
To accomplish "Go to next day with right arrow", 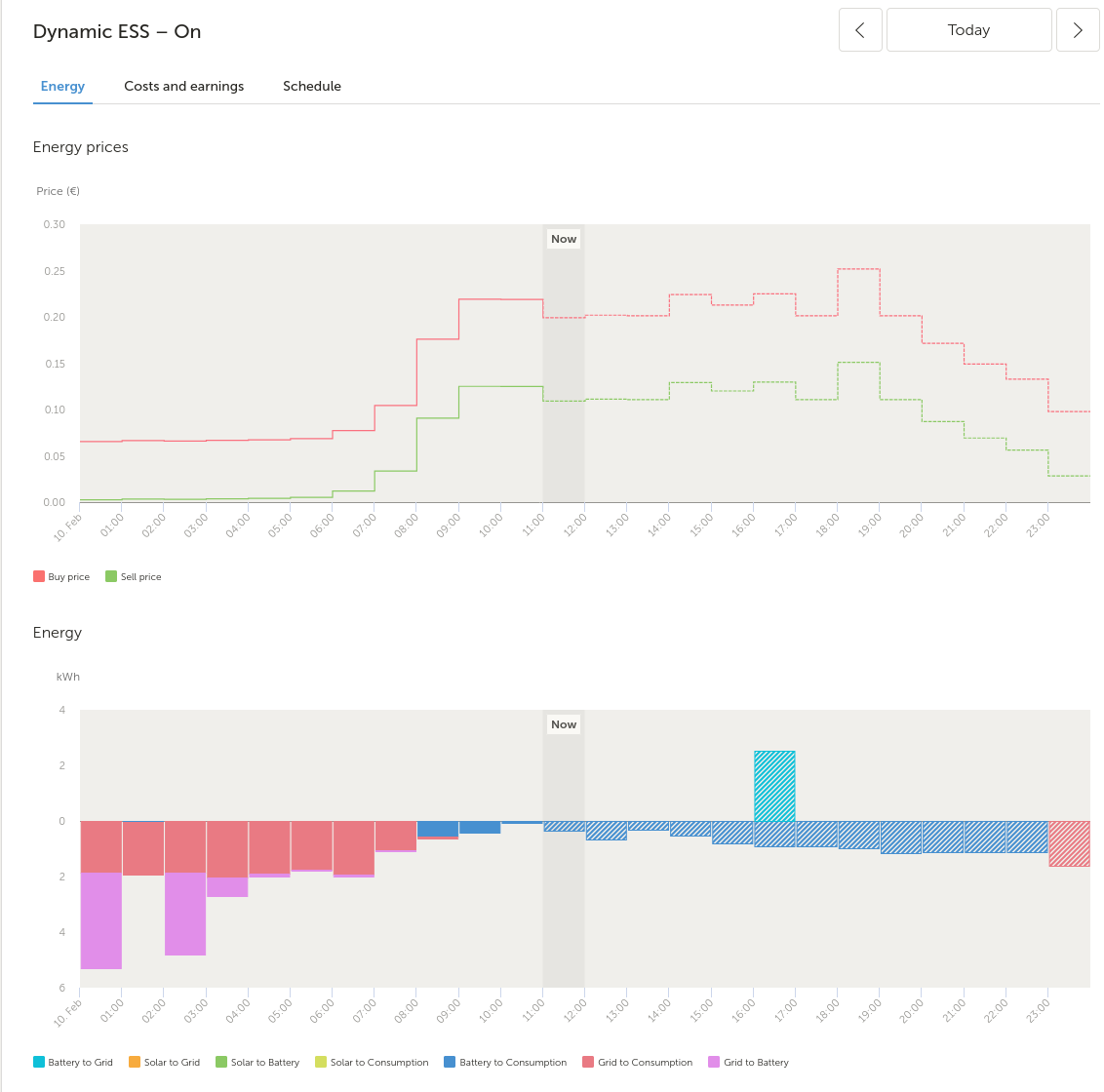I will point(1078,29).
